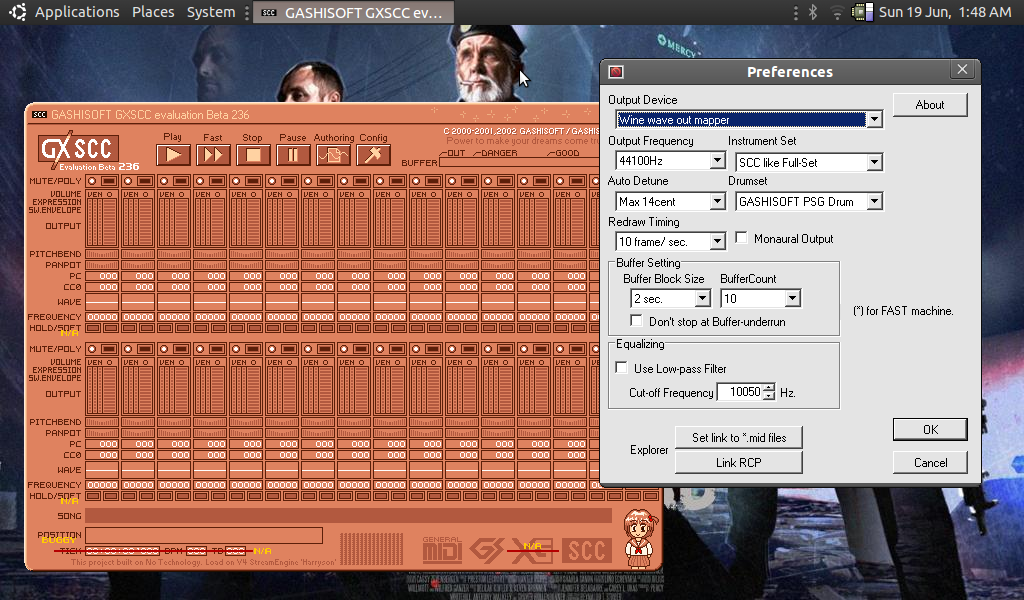Open the Instrument Set dropdown
Viewport: 1024px width, 600px height.
click(874, 162)
